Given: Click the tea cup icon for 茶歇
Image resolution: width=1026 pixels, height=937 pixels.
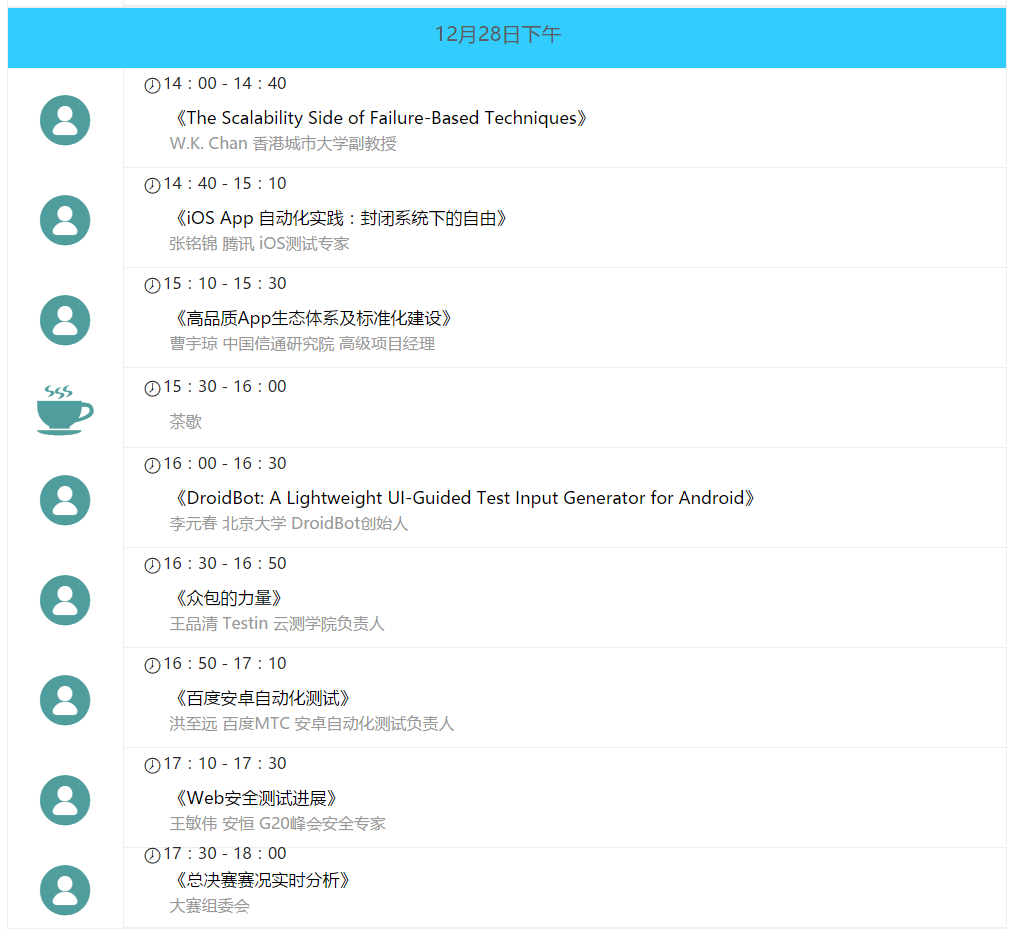Looking at the screenshot, I should point(65,410).
